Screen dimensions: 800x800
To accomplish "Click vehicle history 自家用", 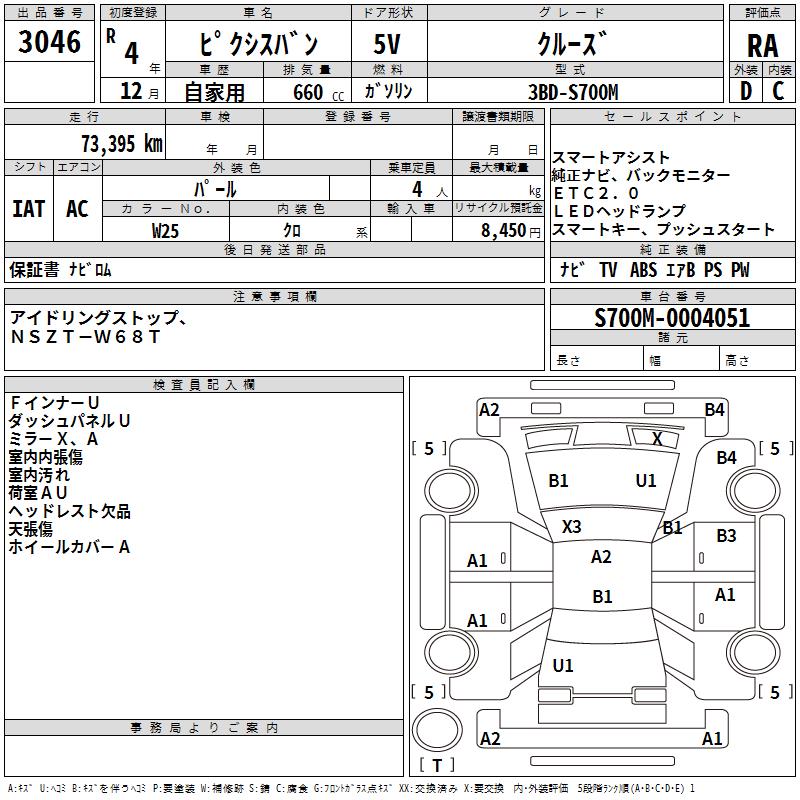I will pyautogui.click(x=214, y=92).
